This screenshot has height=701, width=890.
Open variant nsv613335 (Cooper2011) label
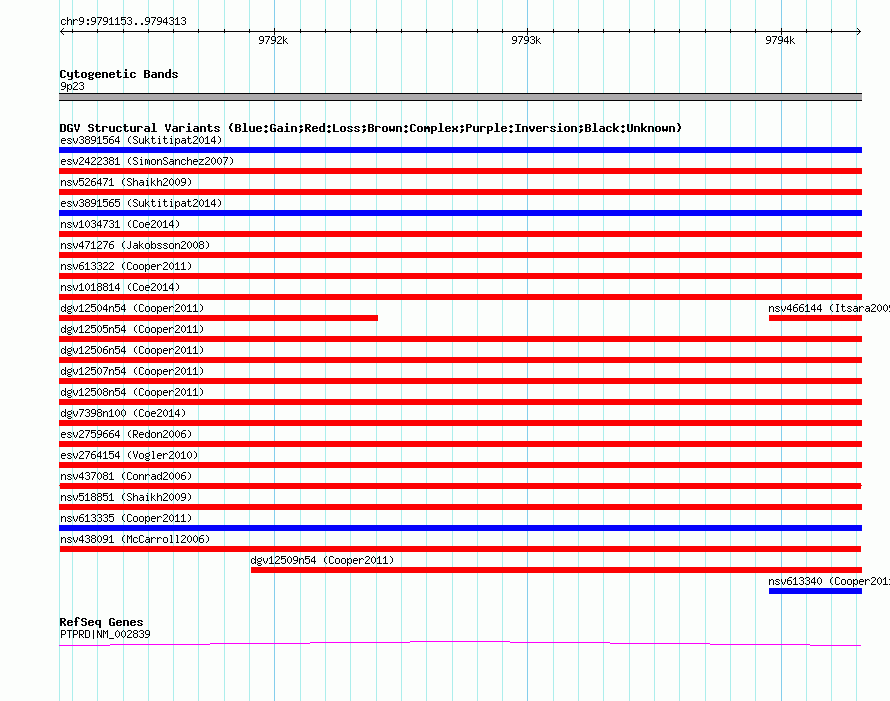click(126, 518)
